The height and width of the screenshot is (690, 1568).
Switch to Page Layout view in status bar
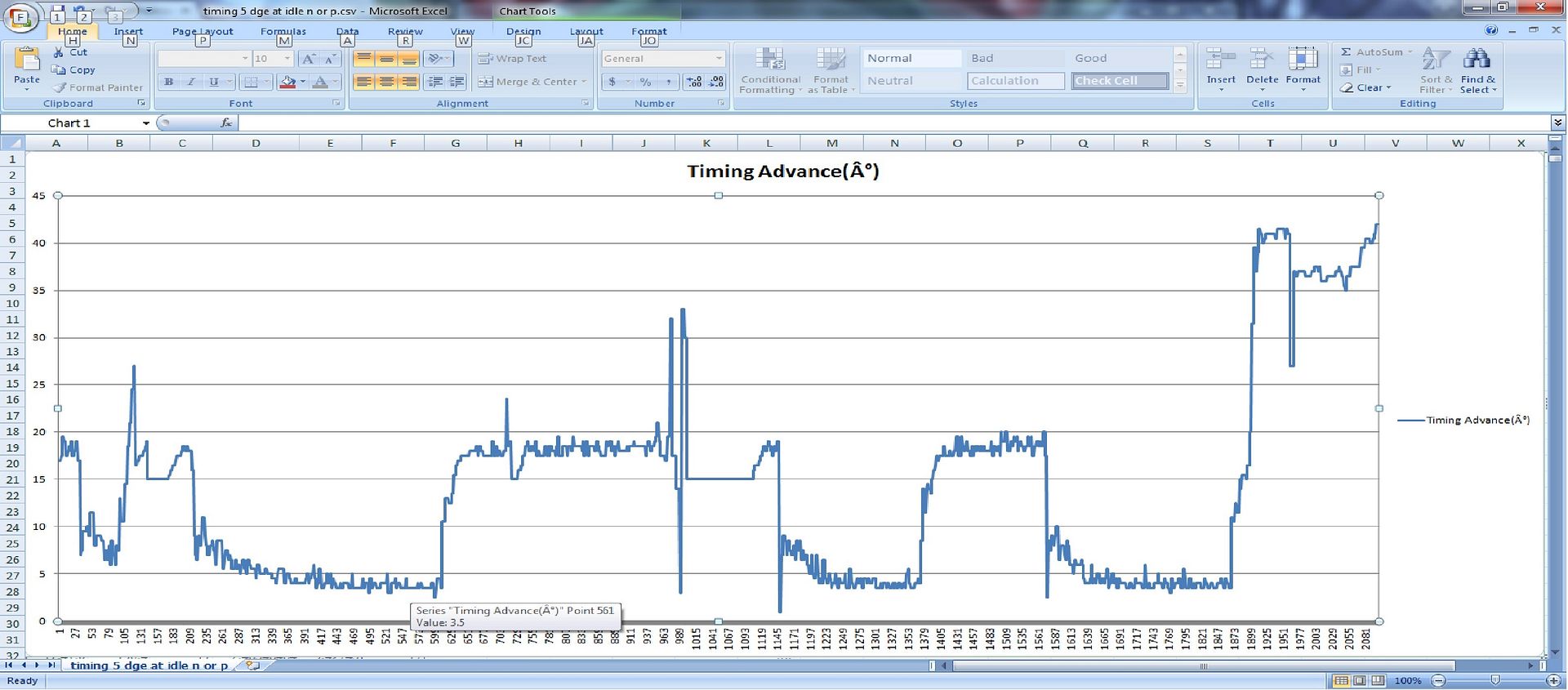[x=1360, y=680]
